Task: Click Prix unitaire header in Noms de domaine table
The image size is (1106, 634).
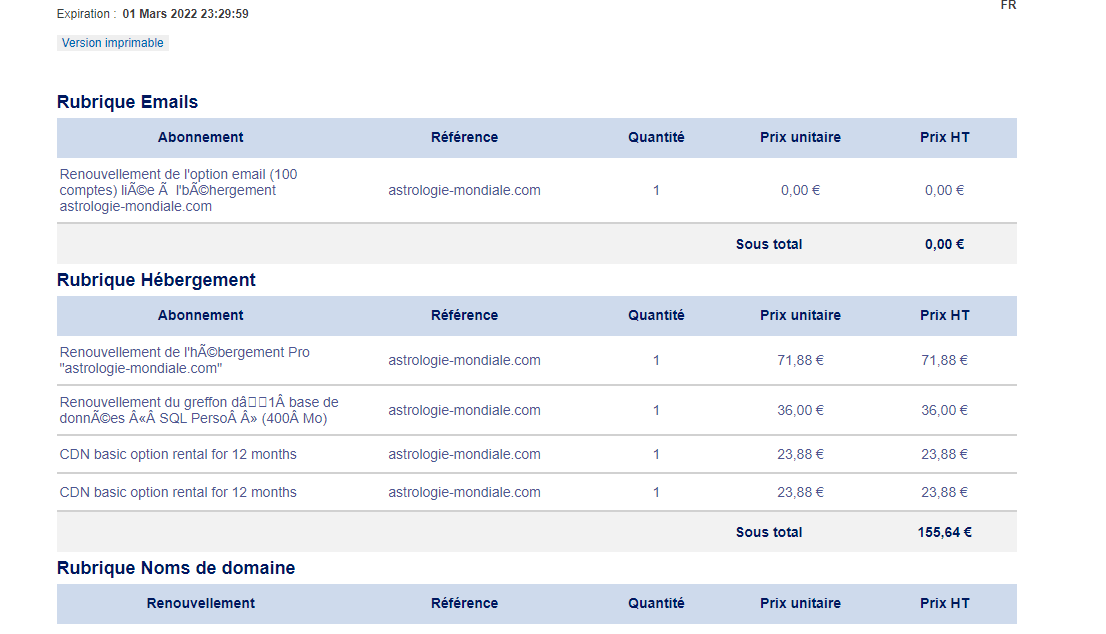Action: point(800,604)
